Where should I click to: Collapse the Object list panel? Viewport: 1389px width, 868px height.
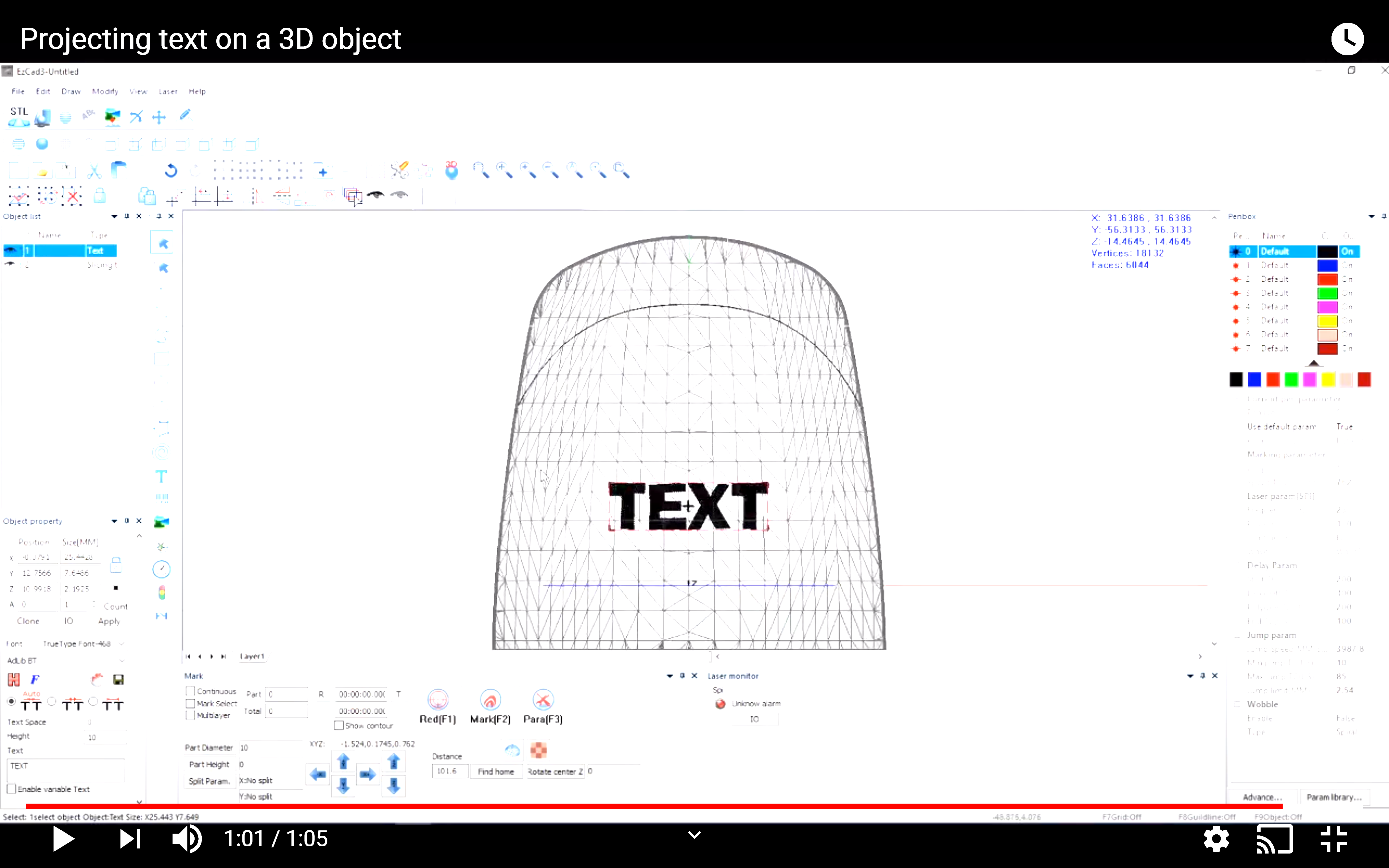(x=114, y=216)
